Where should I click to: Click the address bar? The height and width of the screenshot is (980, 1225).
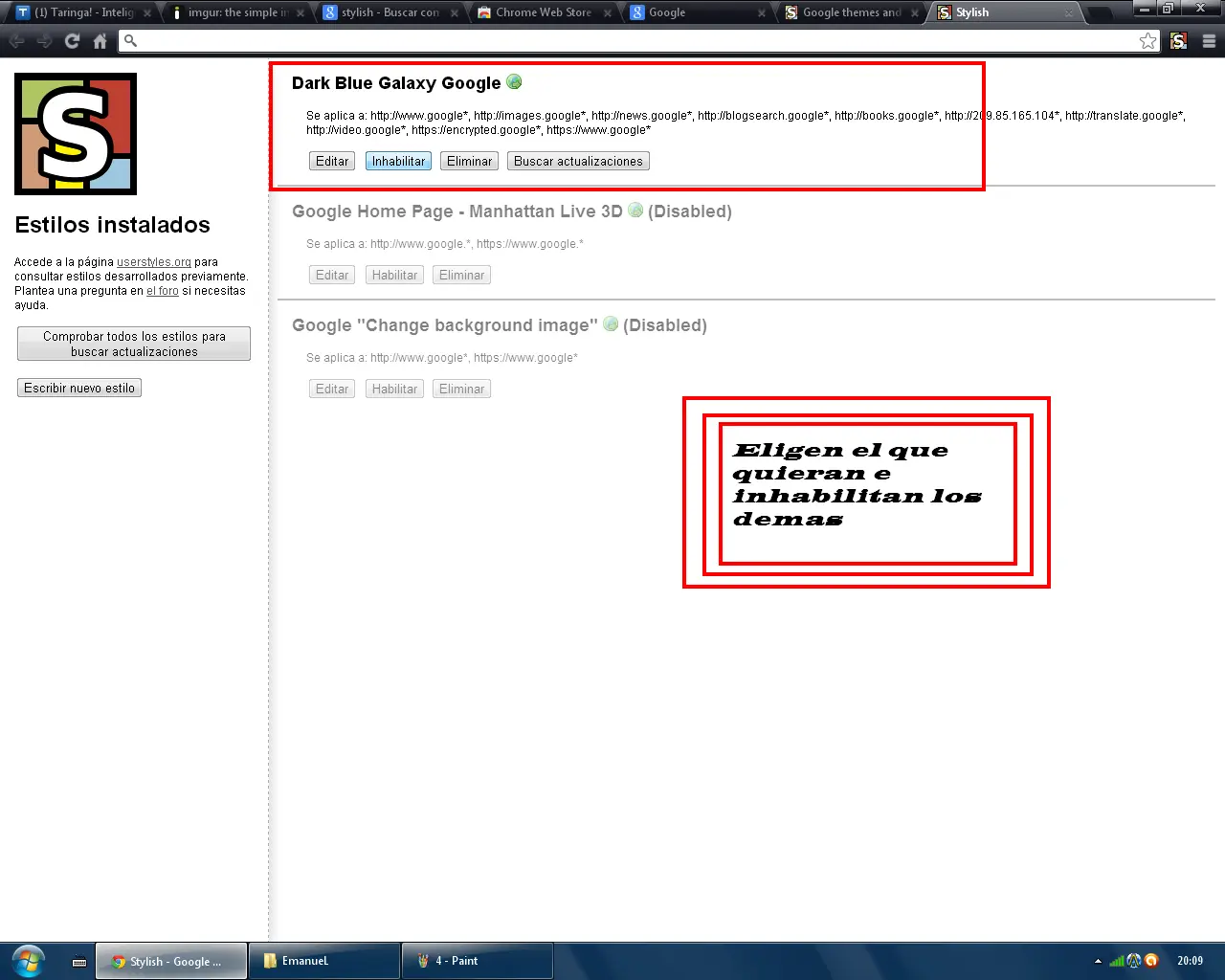(638, 41)
